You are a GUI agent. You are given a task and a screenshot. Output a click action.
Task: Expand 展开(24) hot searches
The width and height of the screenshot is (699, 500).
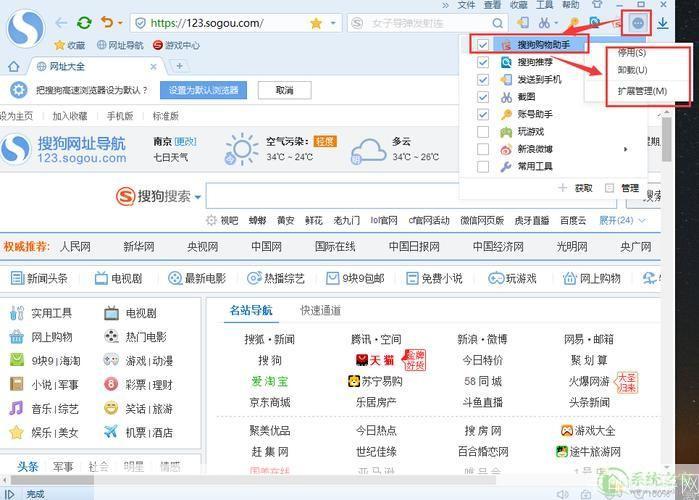pos(622,220)
